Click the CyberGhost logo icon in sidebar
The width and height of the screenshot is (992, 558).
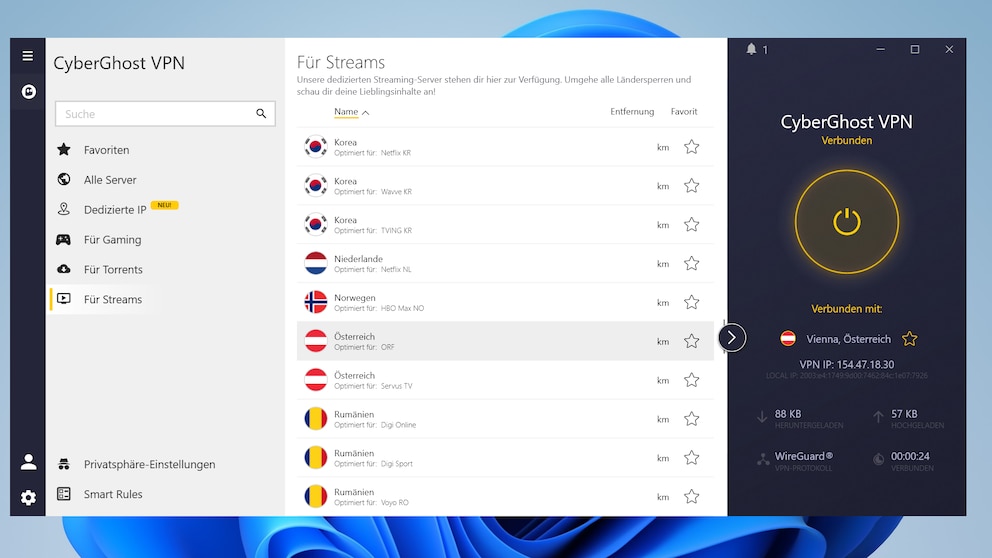point(28,92)
